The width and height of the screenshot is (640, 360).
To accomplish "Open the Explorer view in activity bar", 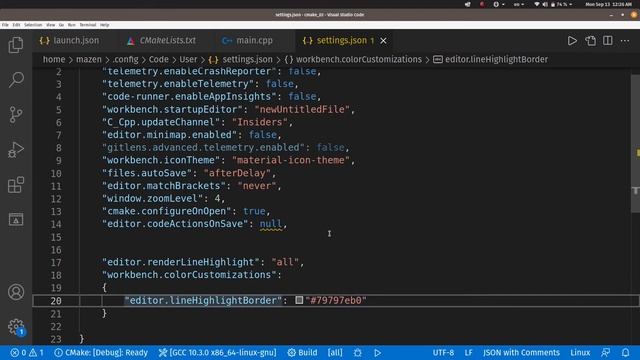I will [x=16, y=45].
